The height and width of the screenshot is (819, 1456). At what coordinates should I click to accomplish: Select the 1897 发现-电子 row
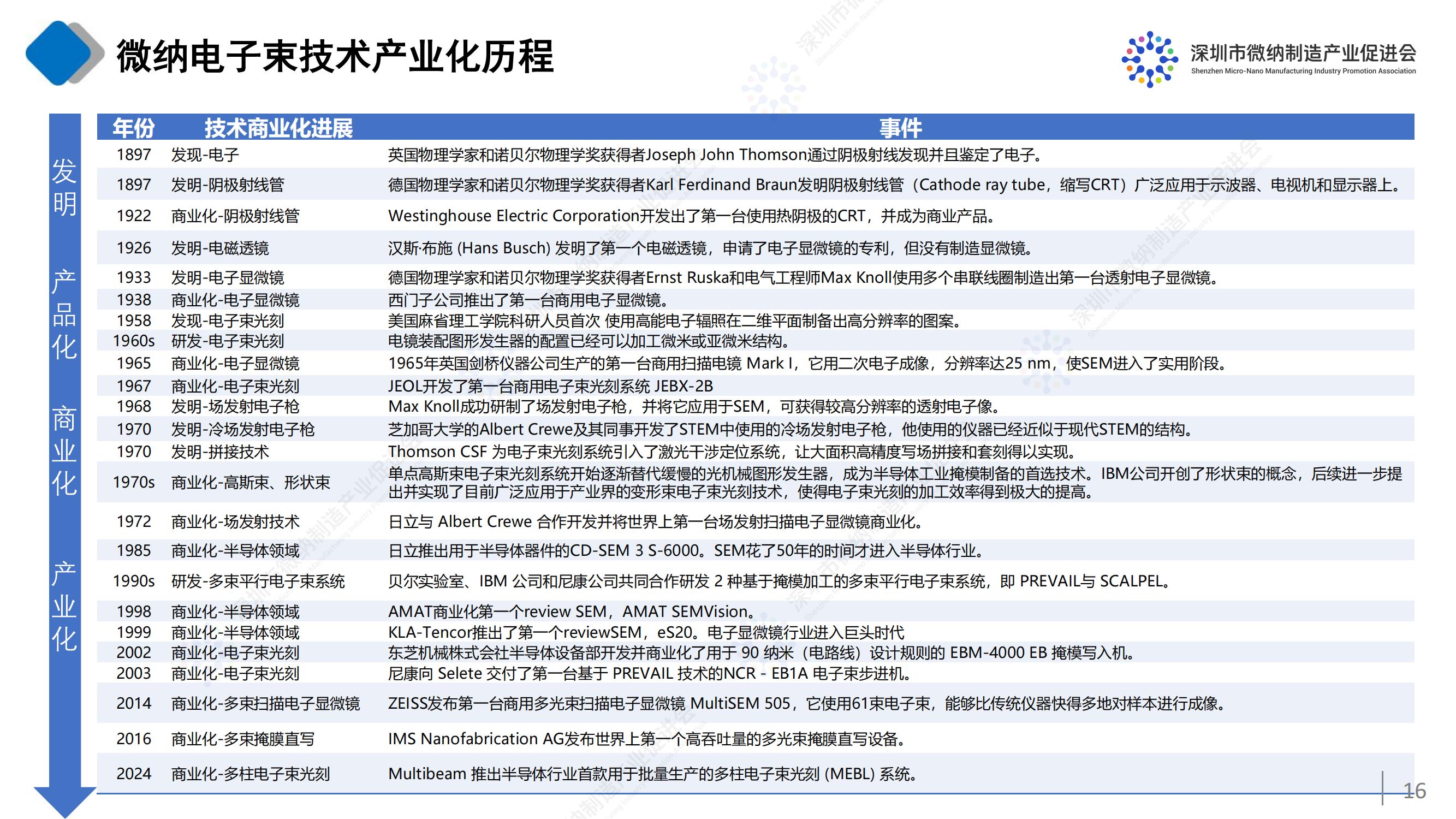(x=205, y=155)
